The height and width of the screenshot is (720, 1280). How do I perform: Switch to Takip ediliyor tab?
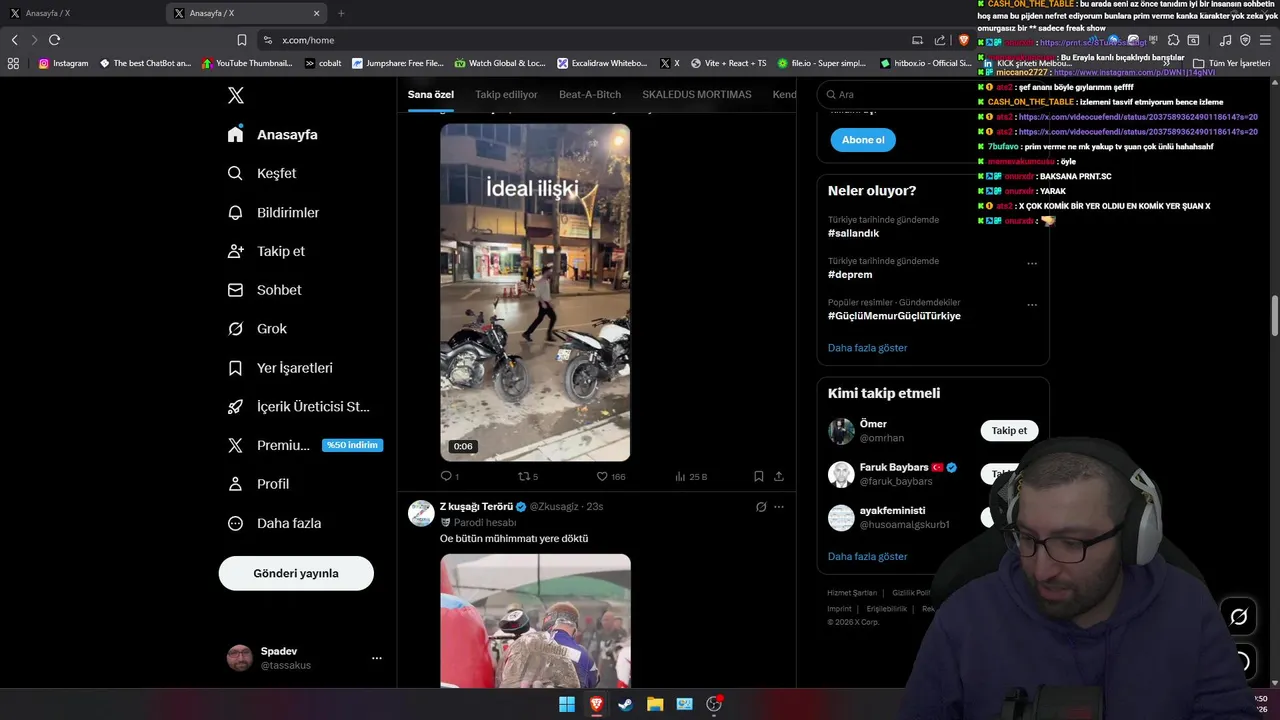pyautogui.click(x=506, y=94)
